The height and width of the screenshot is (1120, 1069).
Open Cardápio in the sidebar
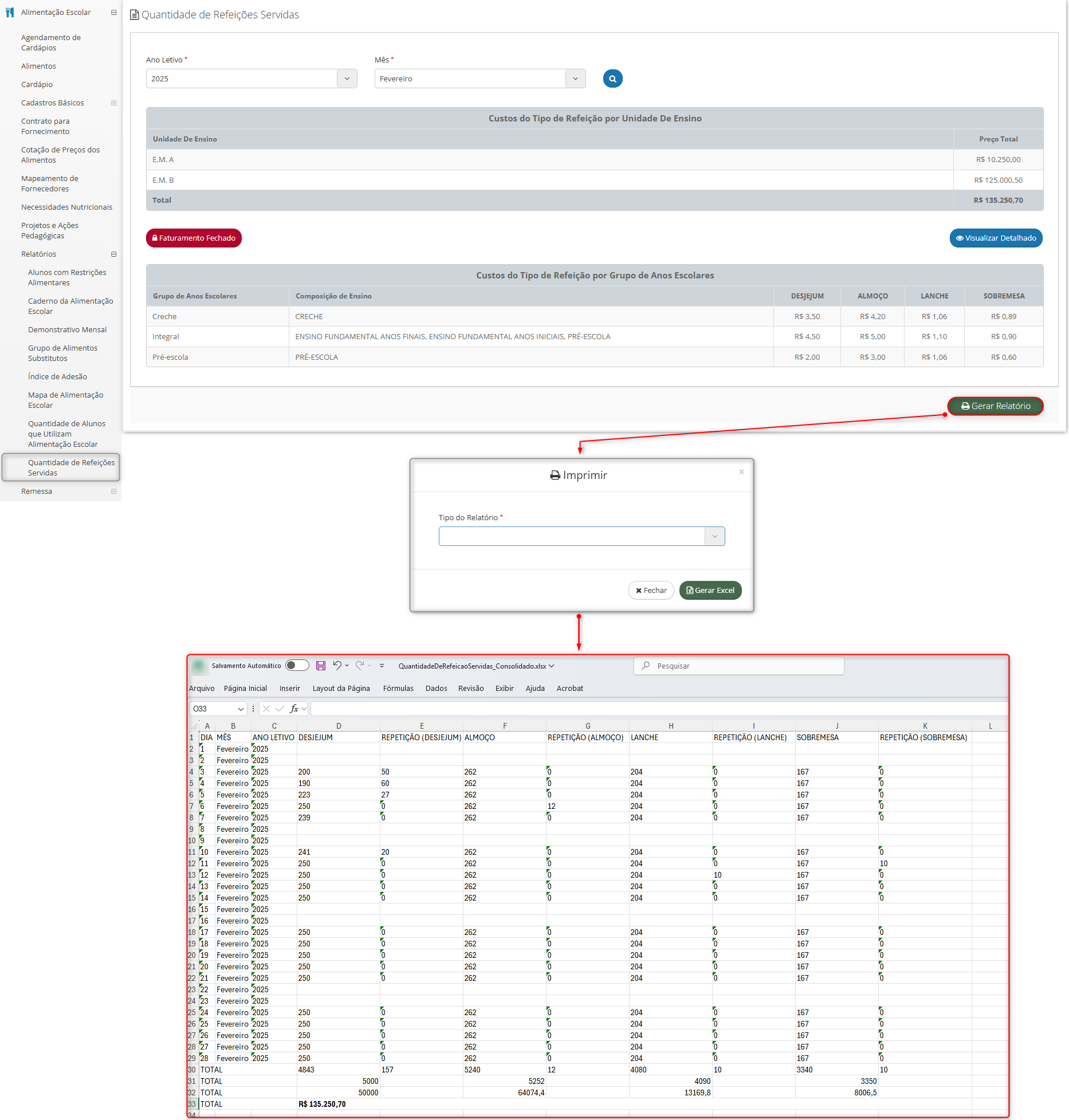[37, 84]
